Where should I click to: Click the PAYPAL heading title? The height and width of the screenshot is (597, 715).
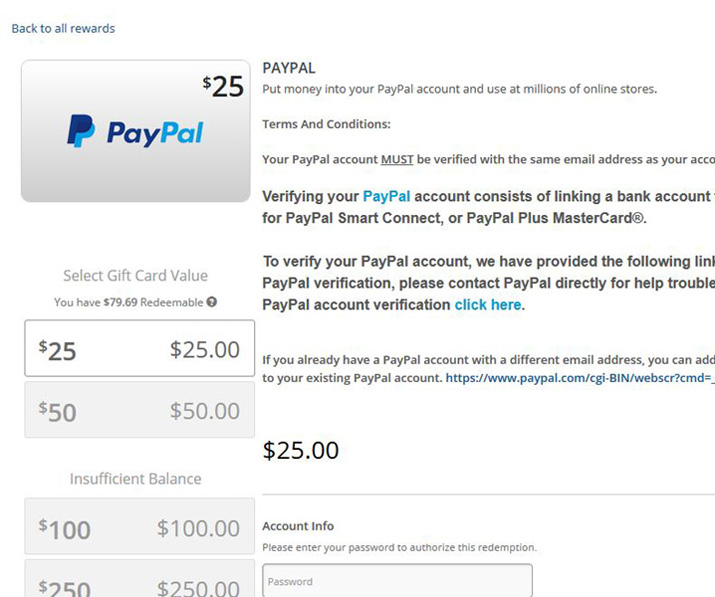click(288, 68)
